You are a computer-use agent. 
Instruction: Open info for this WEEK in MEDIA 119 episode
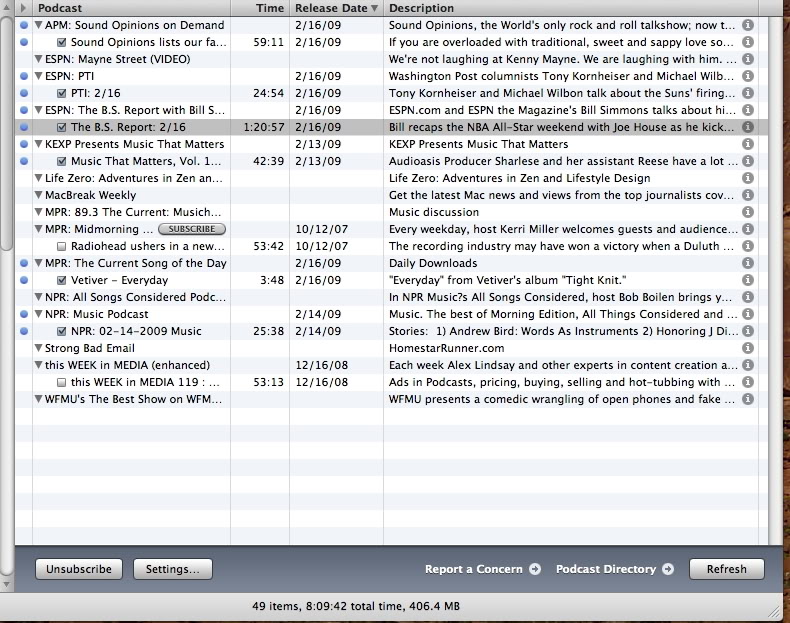point(748,382)
